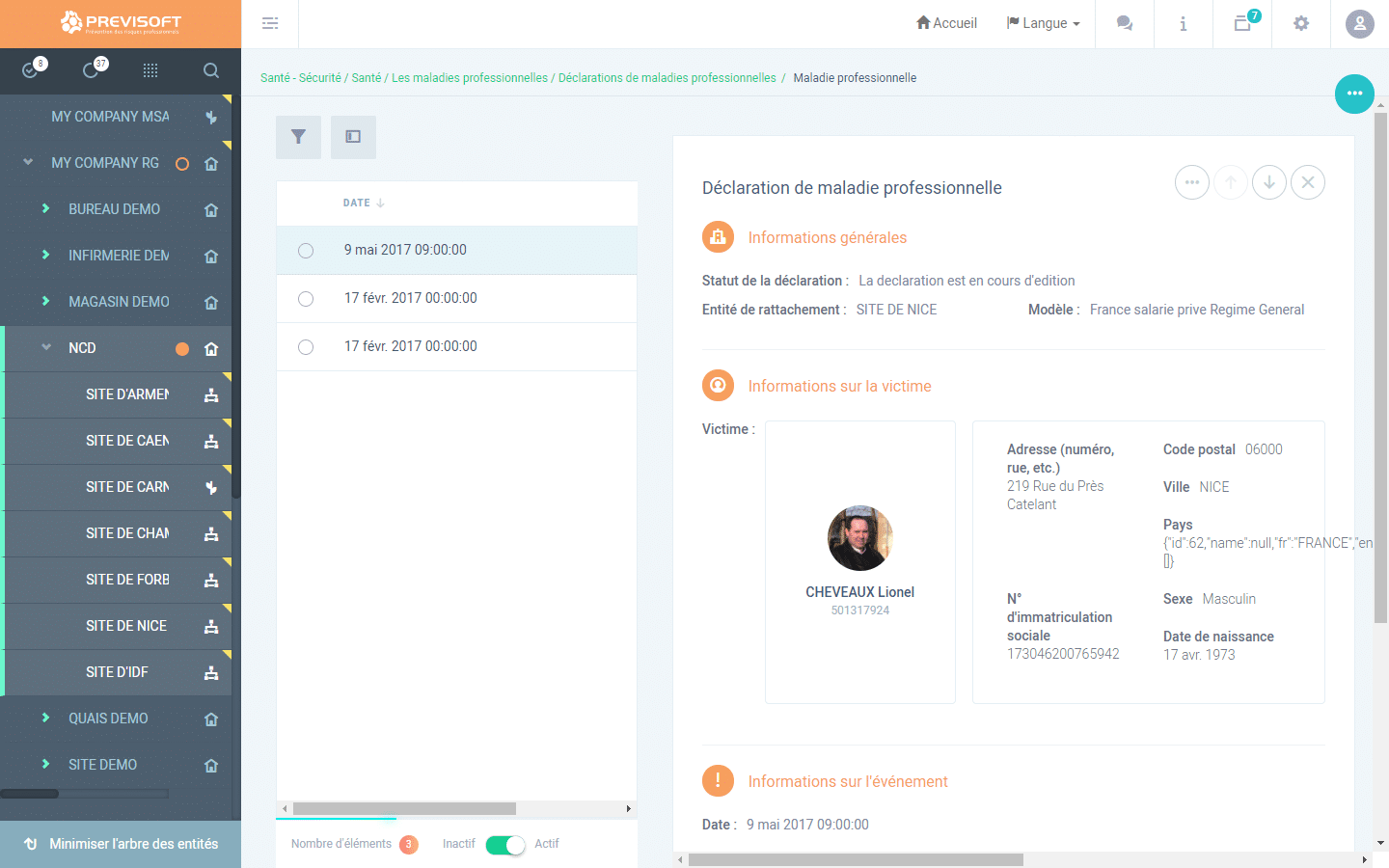
Task: Open declaration more-options ellipsis button
Action: (x=1192, y=182)
